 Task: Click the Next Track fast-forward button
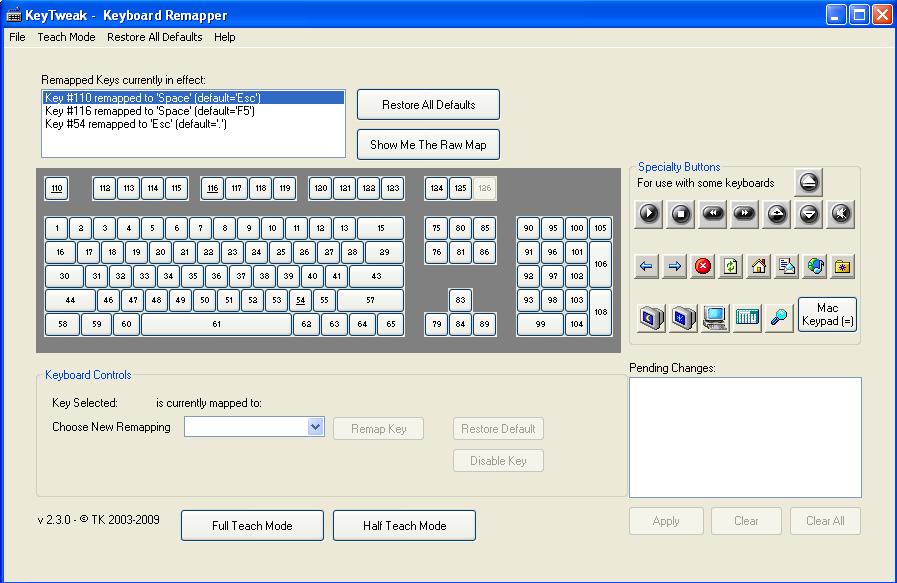tap(745, 213)
